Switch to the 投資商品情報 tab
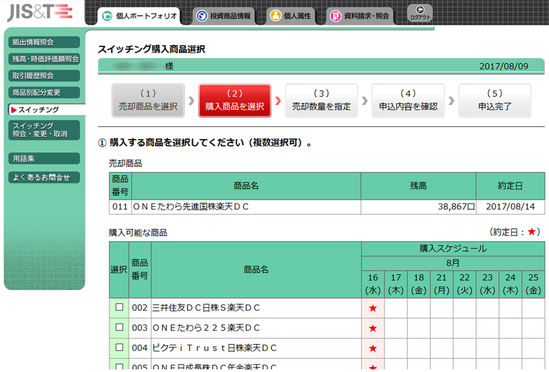The width and height of the screenshot is (549, 372). (x=223, y=16)
